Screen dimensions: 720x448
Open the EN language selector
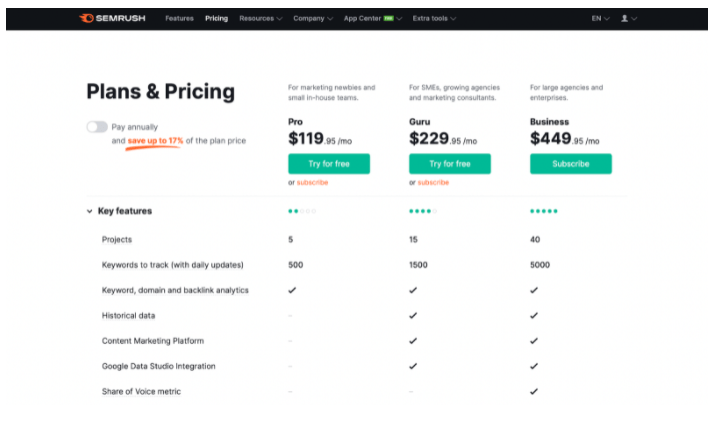coord(600,18)
